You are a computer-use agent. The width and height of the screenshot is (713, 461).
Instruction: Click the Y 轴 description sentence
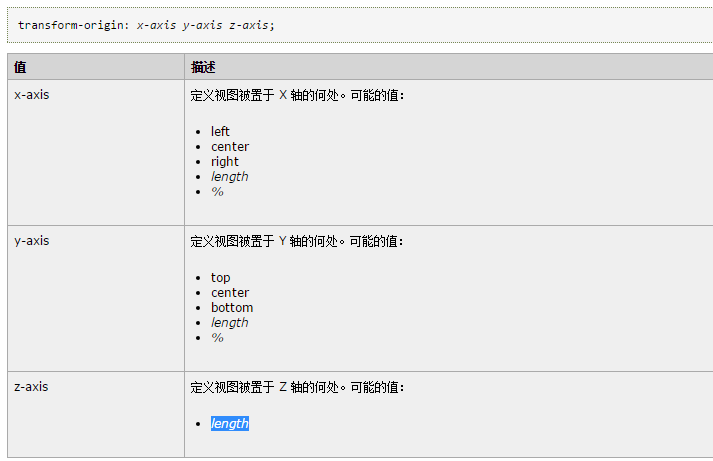tap(297, 241)
